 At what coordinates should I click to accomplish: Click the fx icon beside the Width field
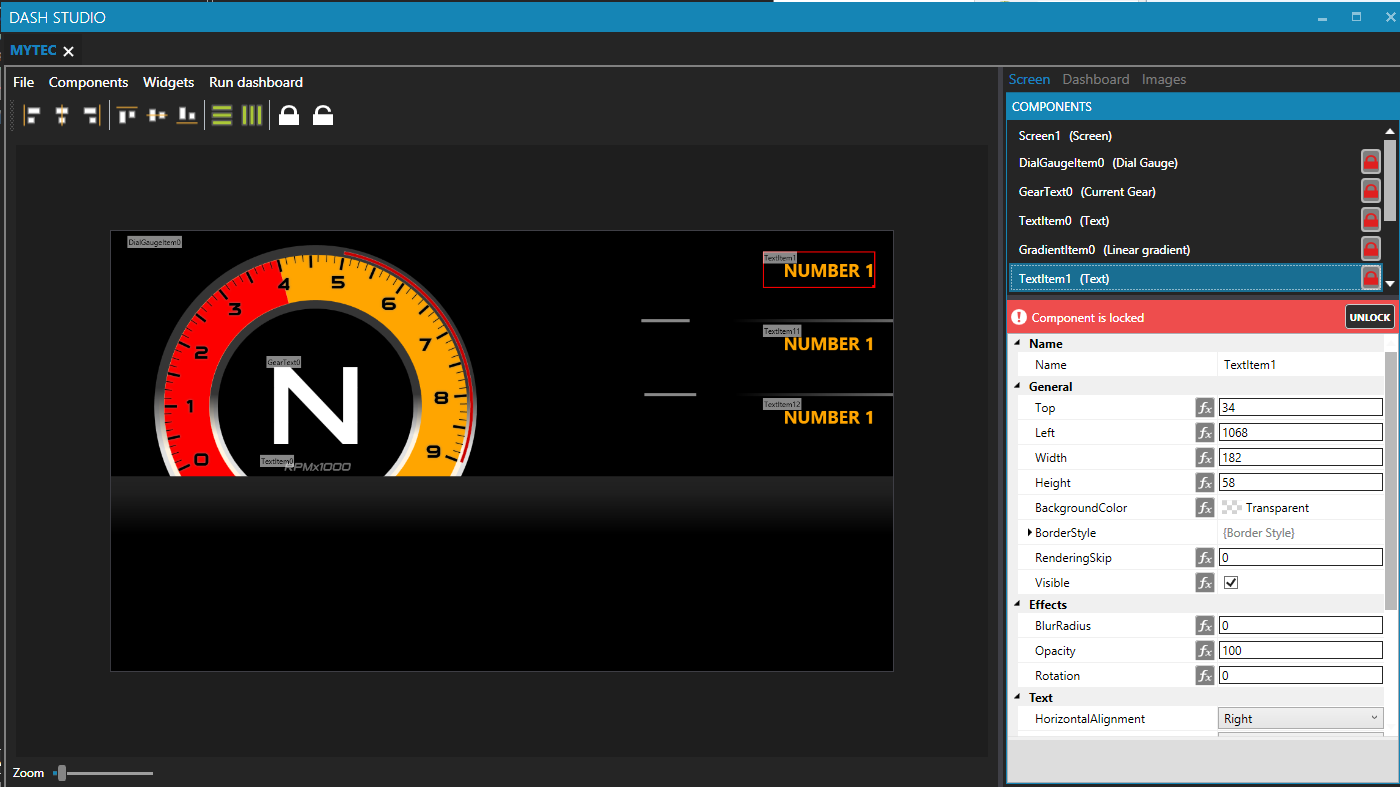click(x=1205, y=458)
